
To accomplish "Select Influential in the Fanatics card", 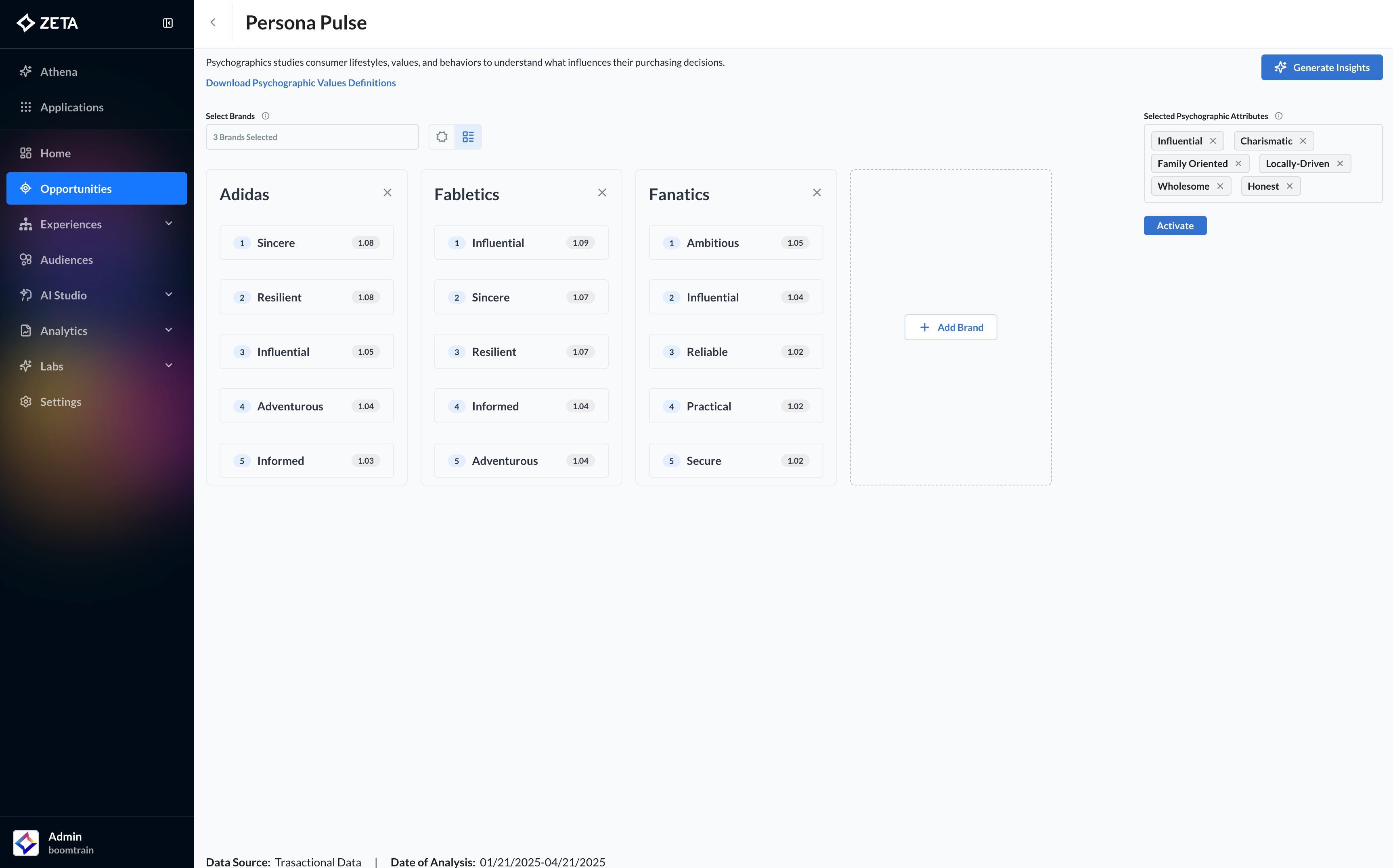I will (736, 297).
